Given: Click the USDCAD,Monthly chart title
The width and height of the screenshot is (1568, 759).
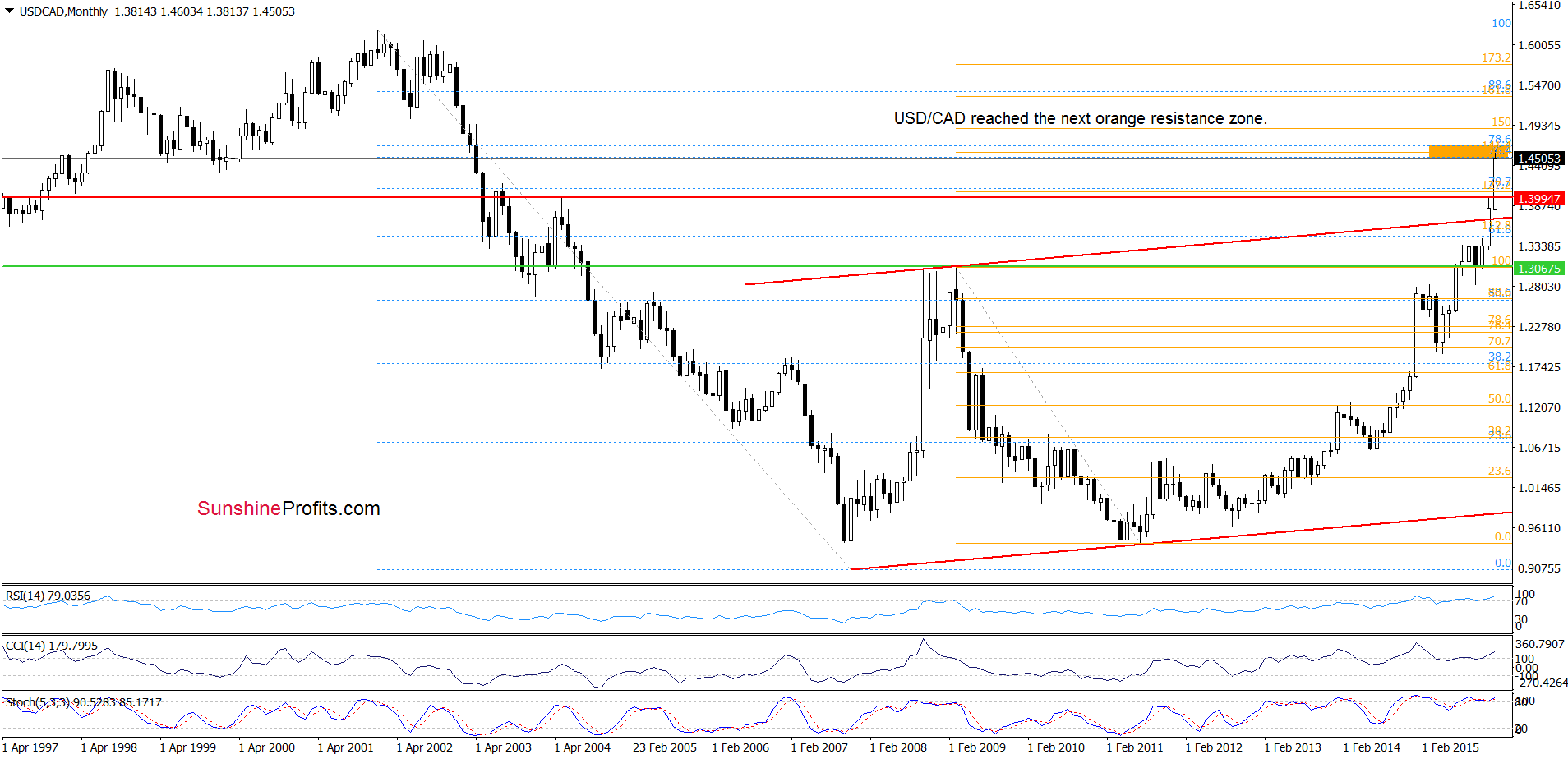Looking at the screenshot, I should (x=63, y=11).
